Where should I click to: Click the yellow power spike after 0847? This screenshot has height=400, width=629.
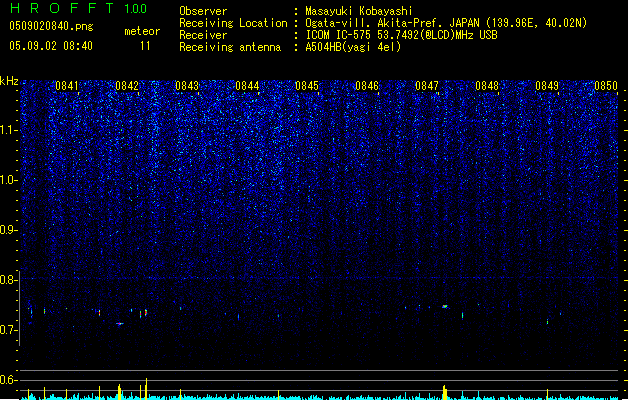pos(444,392)
